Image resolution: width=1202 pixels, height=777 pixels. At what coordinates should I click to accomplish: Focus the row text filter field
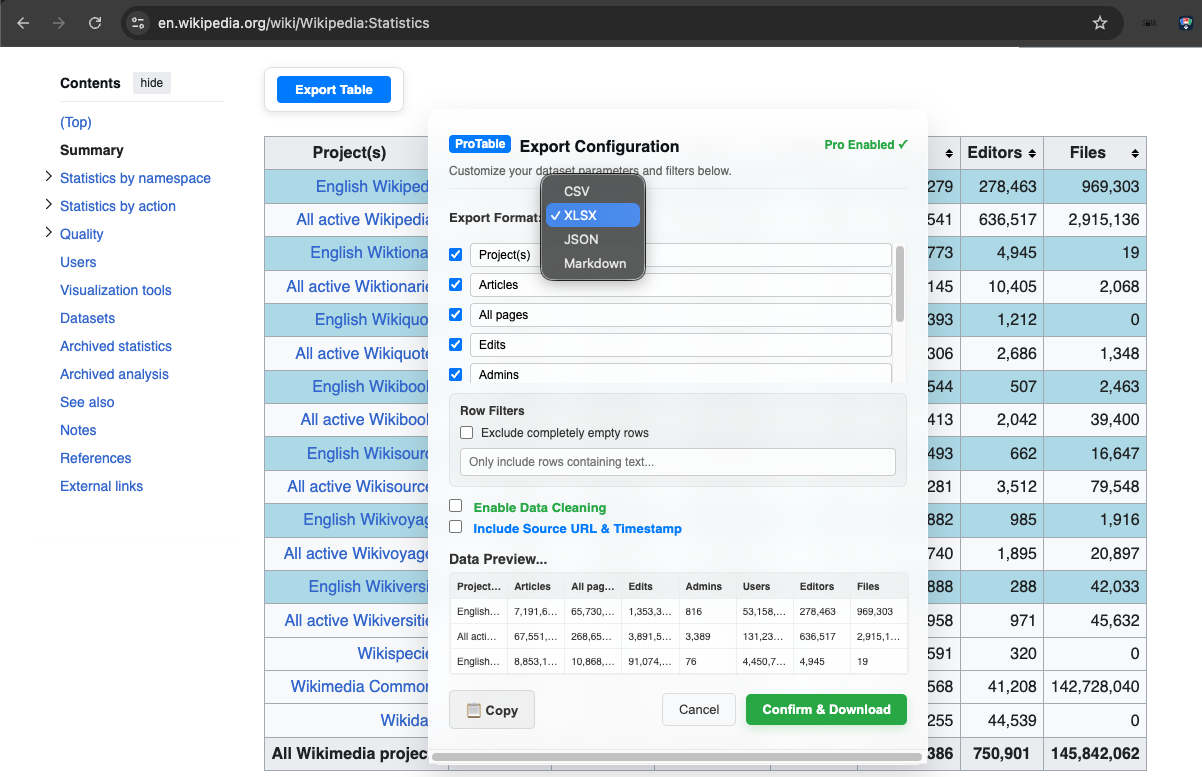677,462
